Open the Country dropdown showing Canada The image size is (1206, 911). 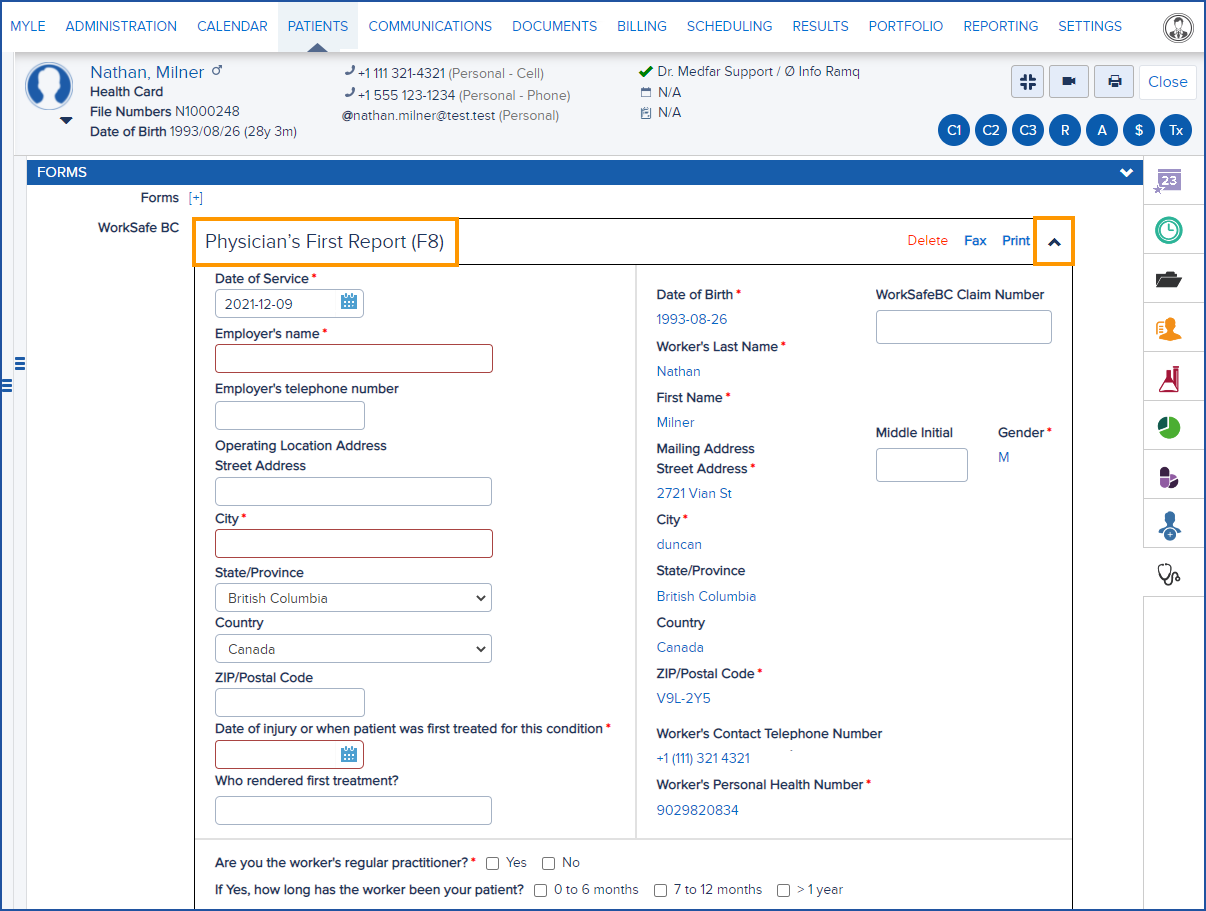coord(353,648)
